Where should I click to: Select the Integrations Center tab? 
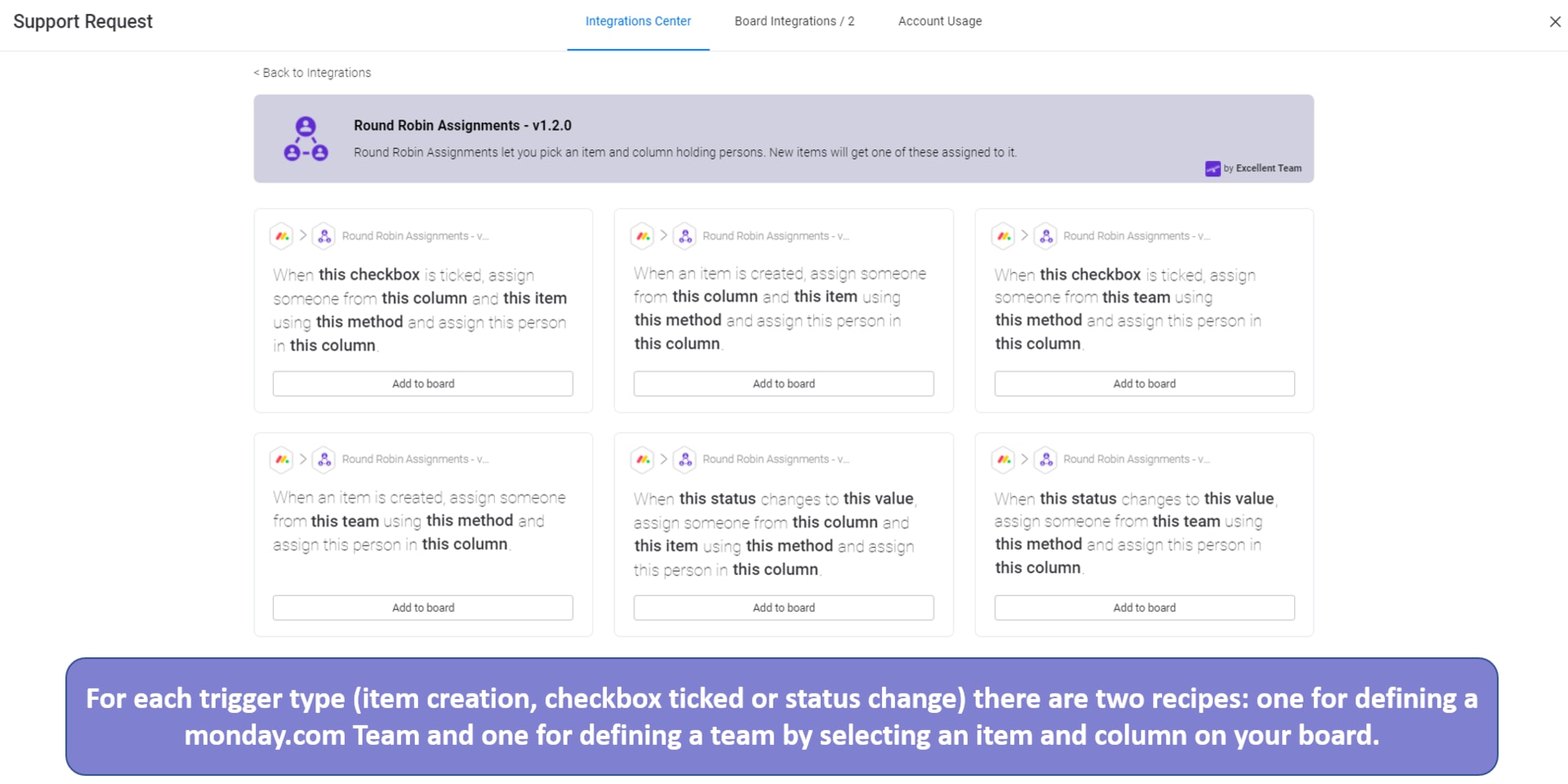pyautogui.click(x=638, y=21)
